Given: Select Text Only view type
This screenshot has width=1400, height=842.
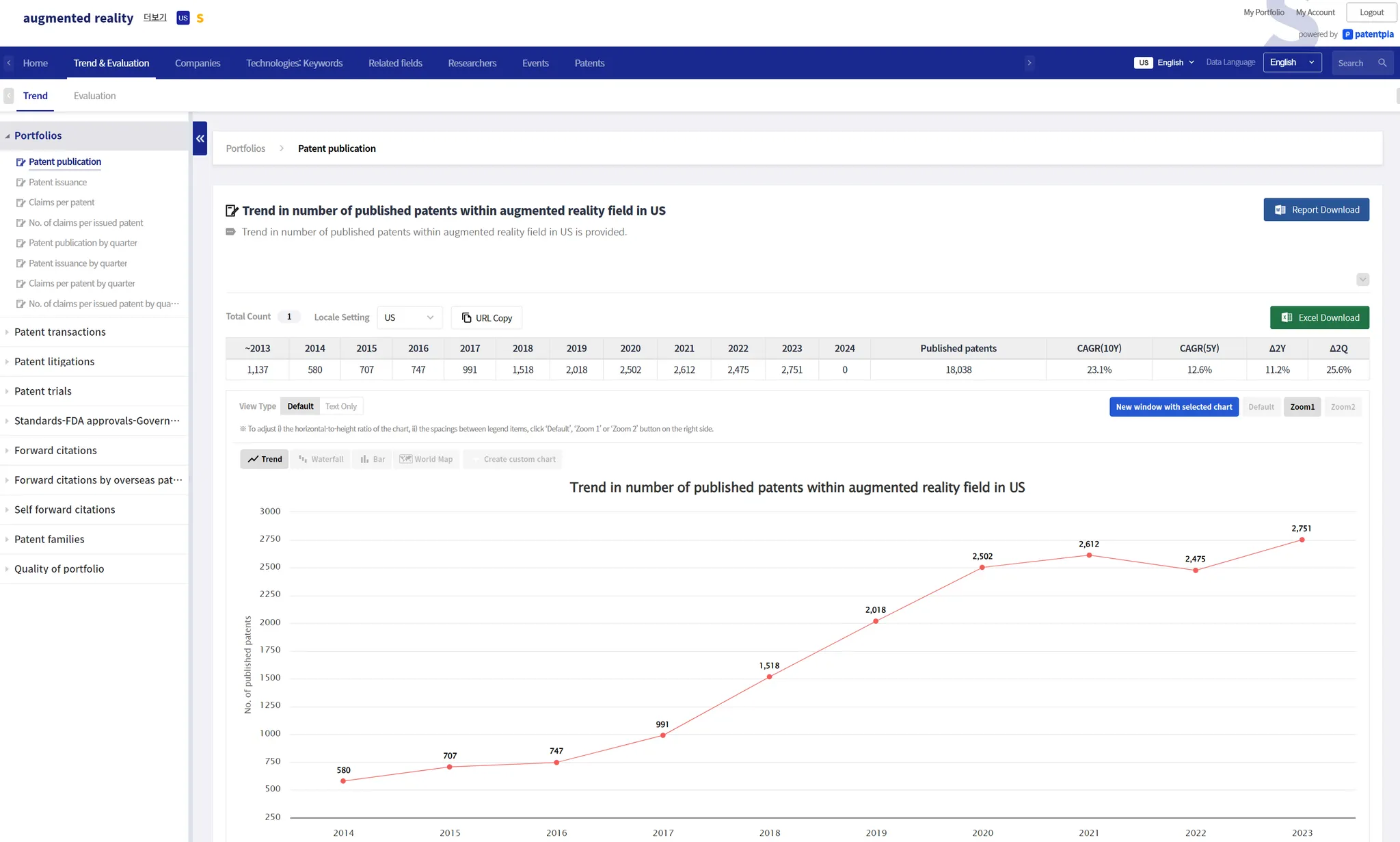Looking at the screenshot, I should [340, 406].
